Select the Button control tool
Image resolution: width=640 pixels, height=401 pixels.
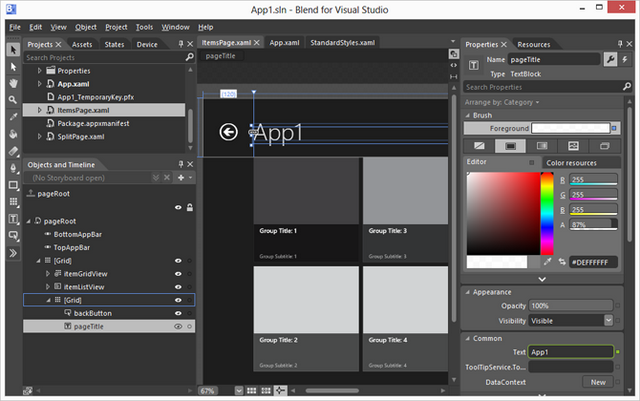point(13,236)
